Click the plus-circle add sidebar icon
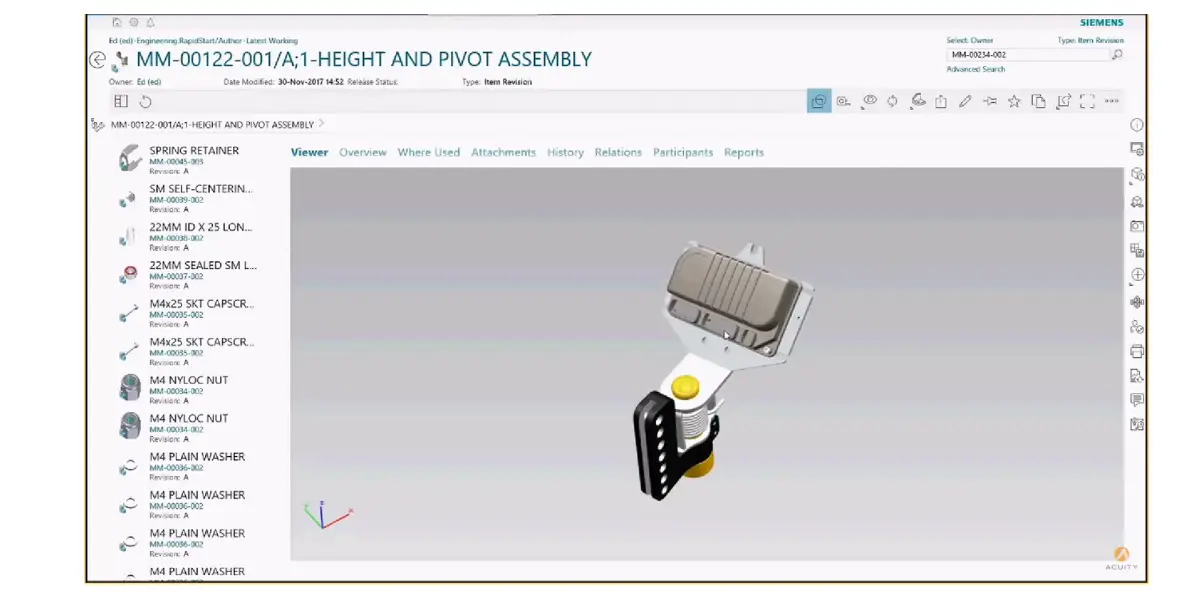This screenshot has height=600, width=1200. coord(1137,275)
